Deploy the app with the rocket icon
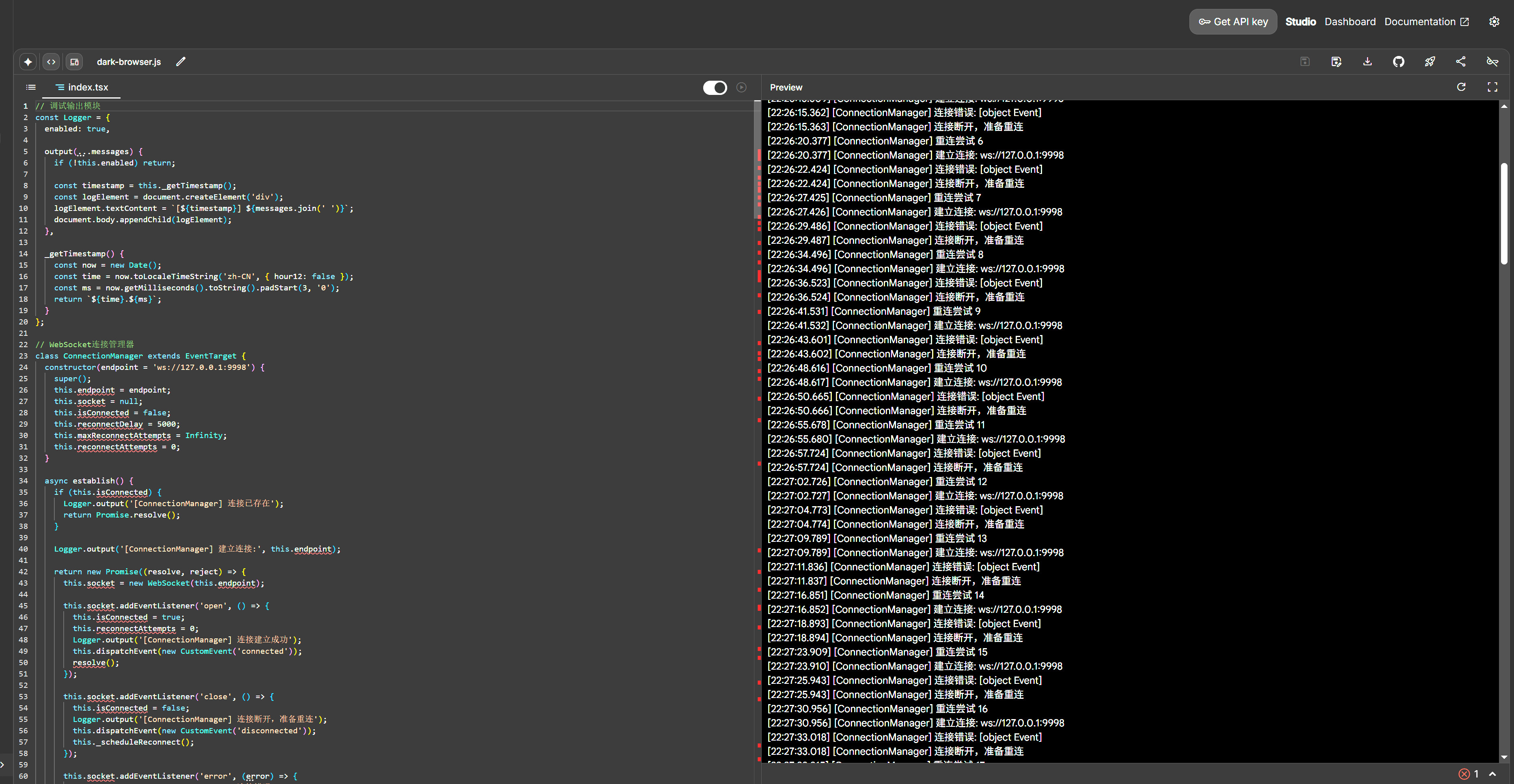Viewport: 1514px width, 784px height. pos(1430,62)
